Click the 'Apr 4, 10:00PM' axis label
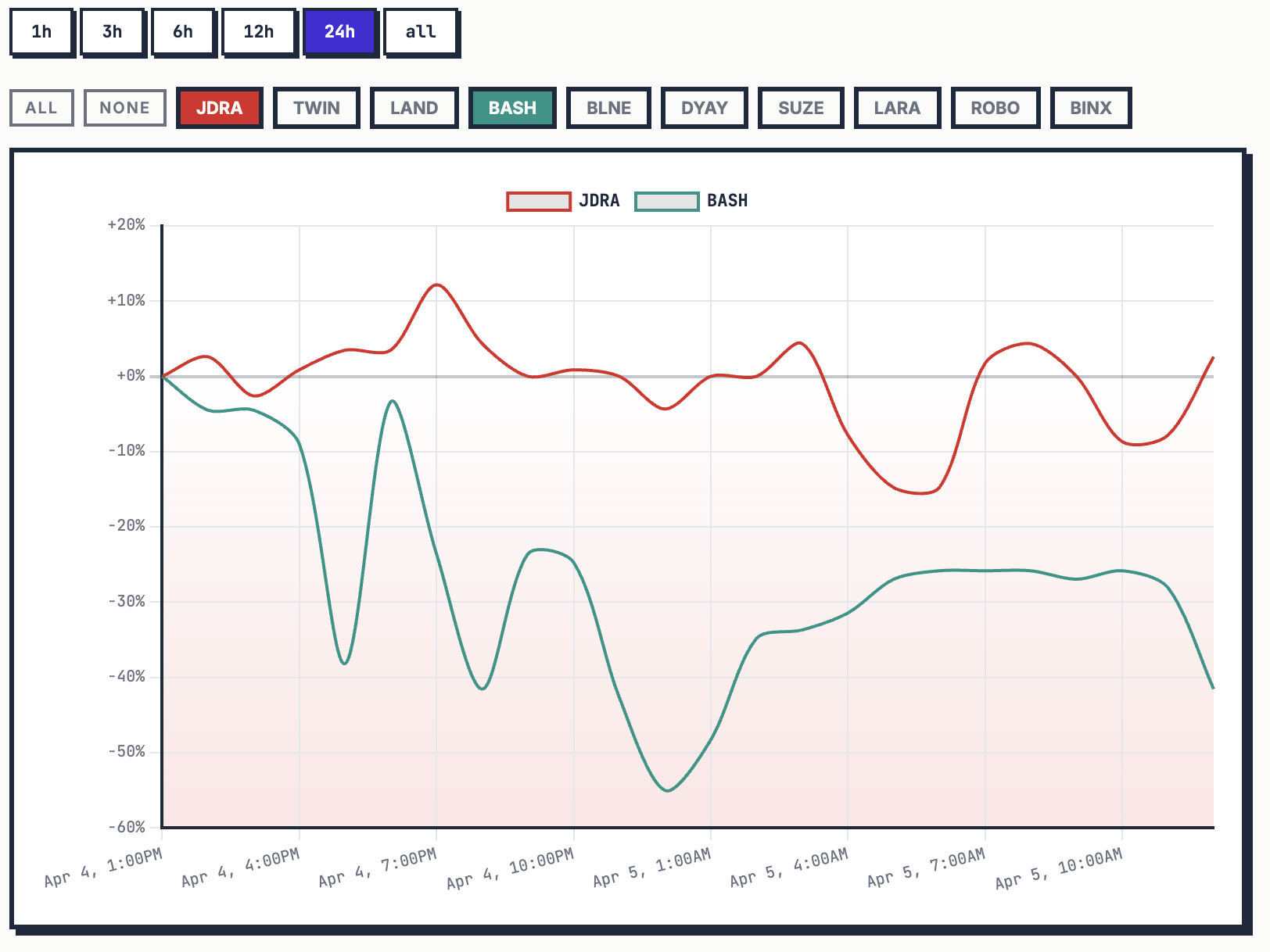Viewport: 1270px width, 952px height. (511, 868)
